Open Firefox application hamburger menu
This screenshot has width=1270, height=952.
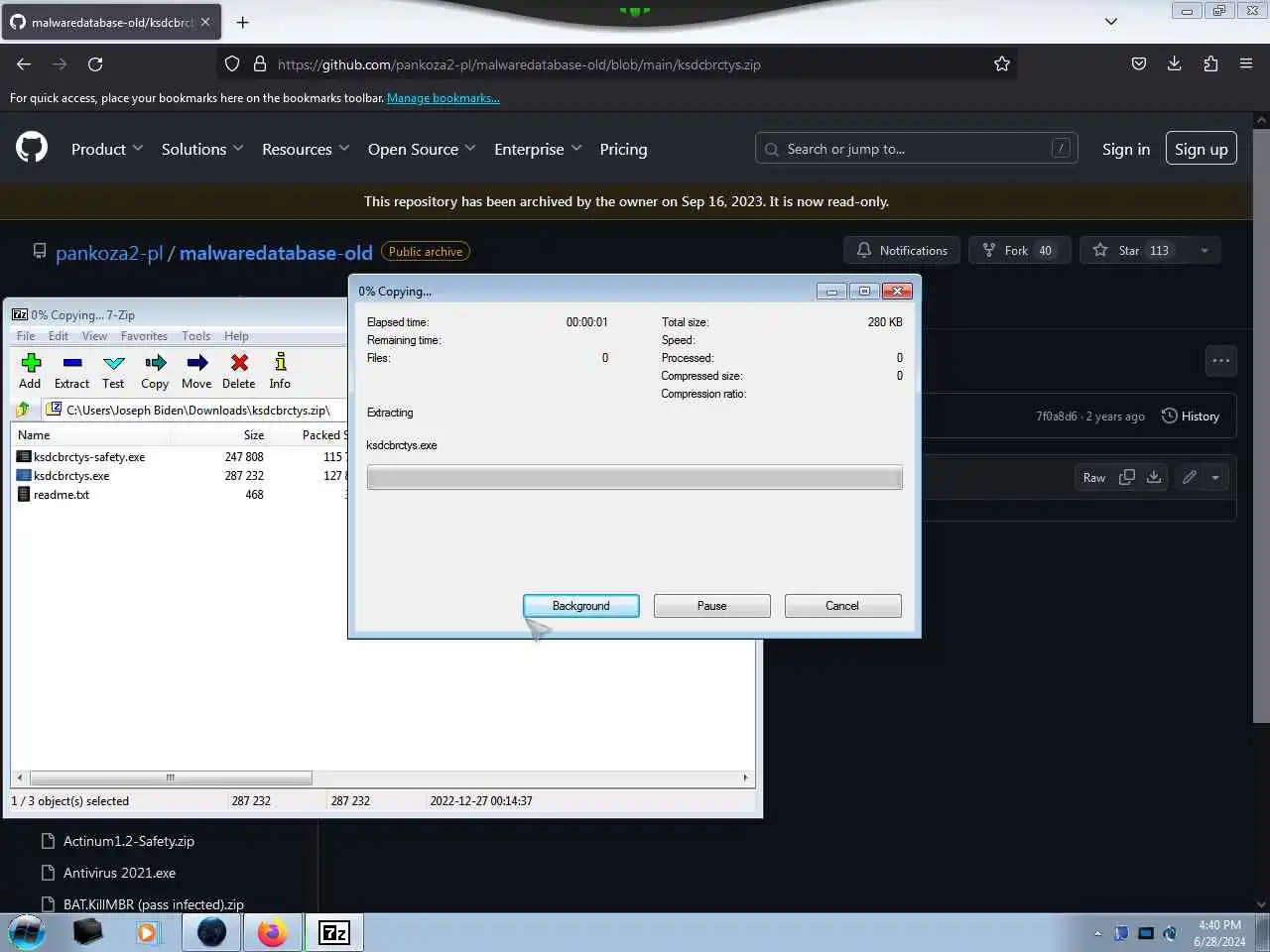pos(1246,63)
